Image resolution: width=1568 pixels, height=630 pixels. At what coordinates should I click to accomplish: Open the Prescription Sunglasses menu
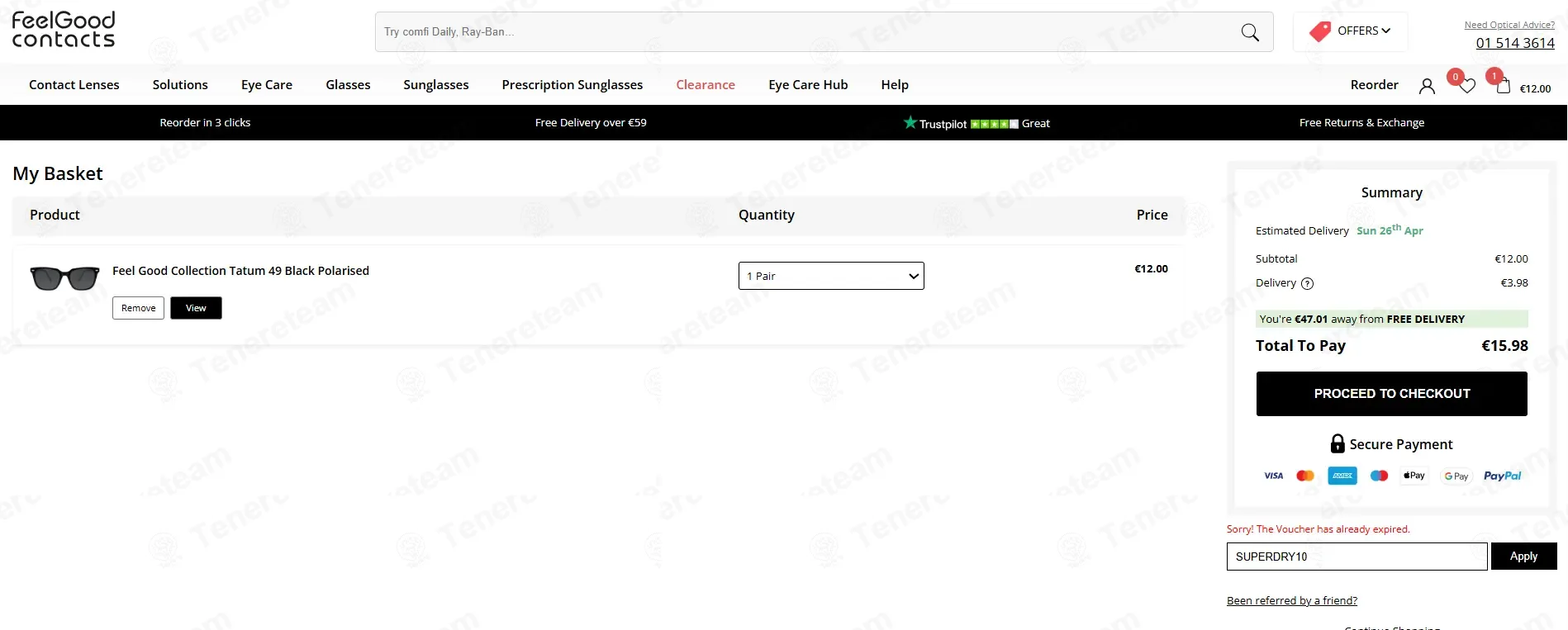(x=573, y=84)
